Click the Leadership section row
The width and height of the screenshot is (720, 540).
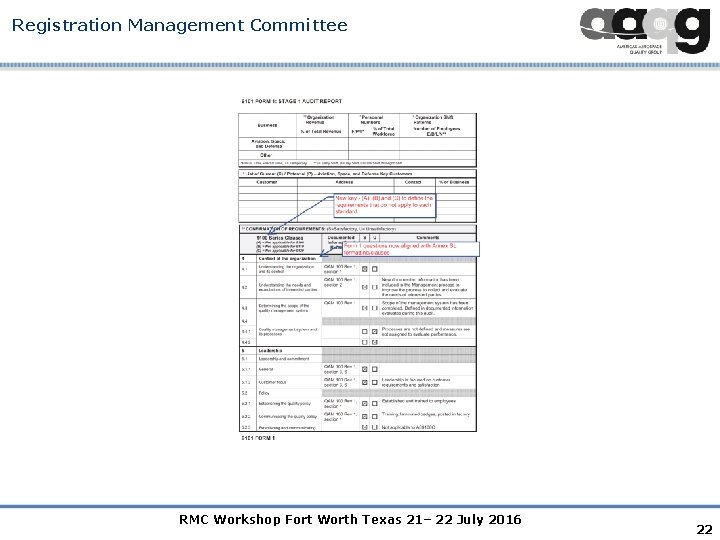click(x=358, y=351)
